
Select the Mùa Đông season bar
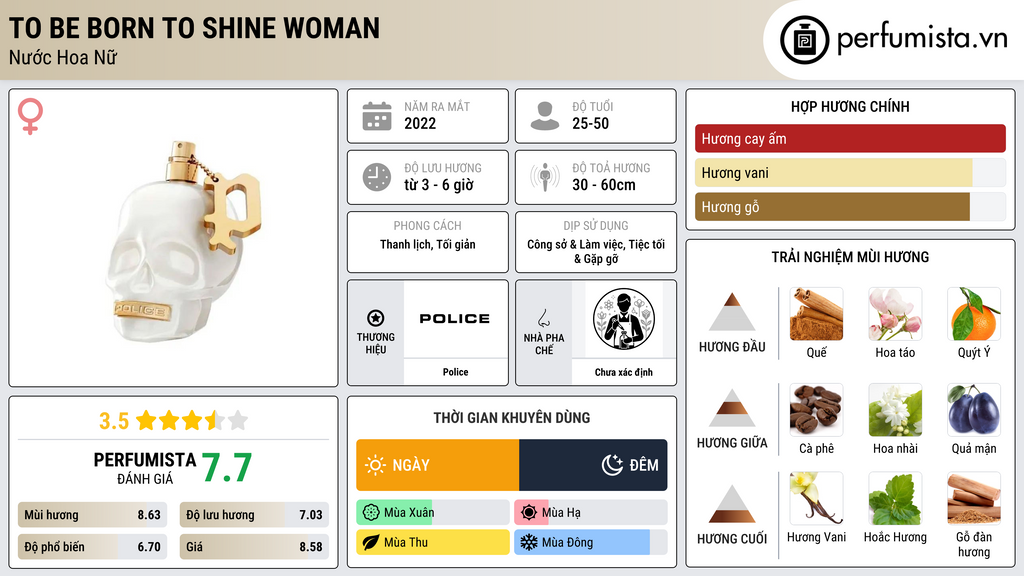[x=590, y=542]
